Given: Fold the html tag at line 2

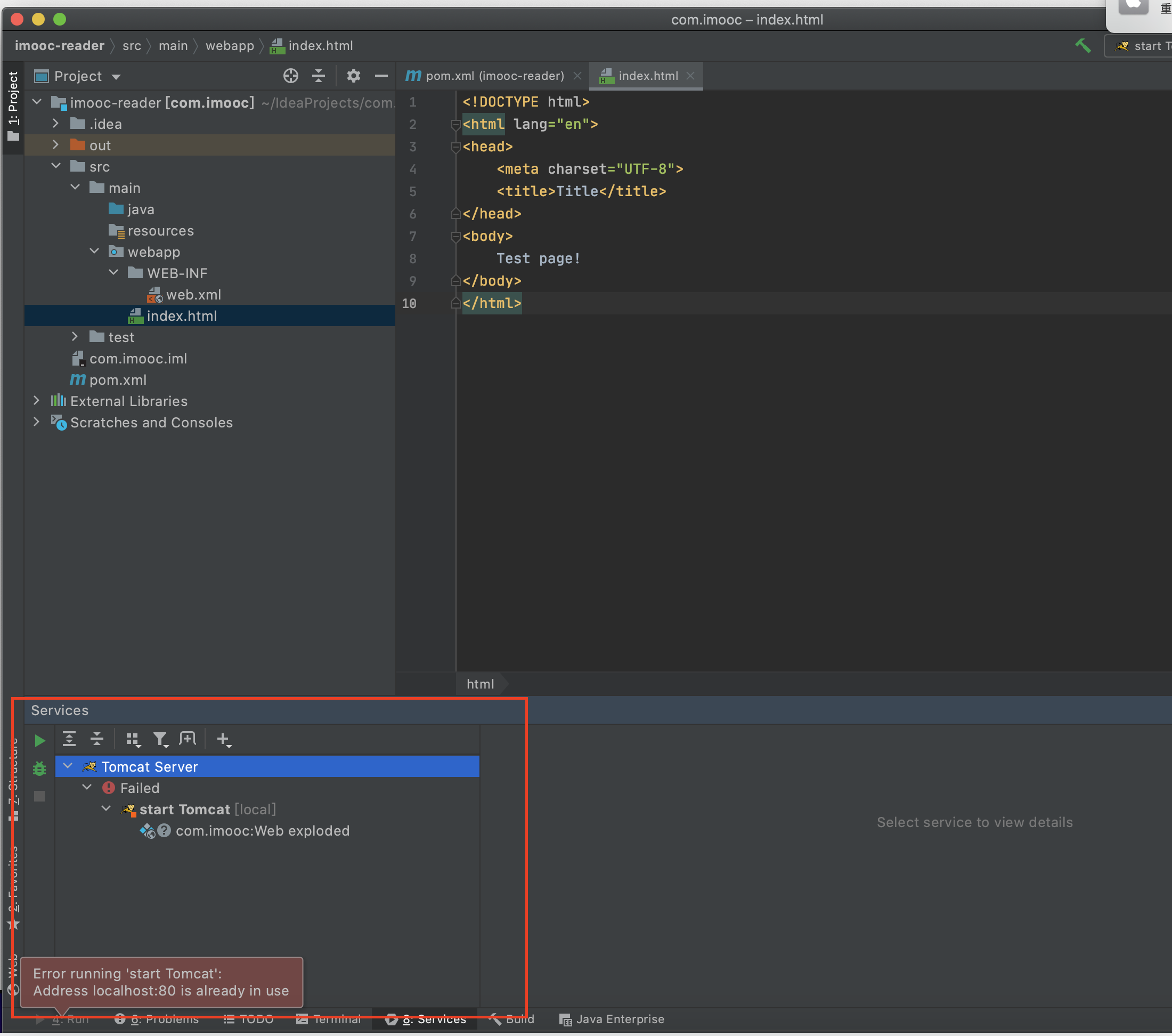Looking at the screenshot, I should coord(456,125).
